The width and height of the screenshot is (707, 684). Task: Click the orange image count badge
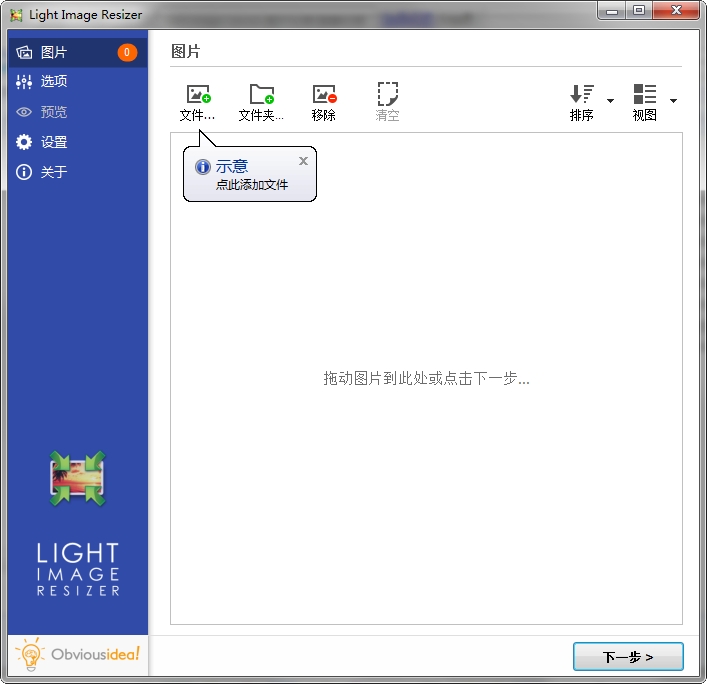127,52
